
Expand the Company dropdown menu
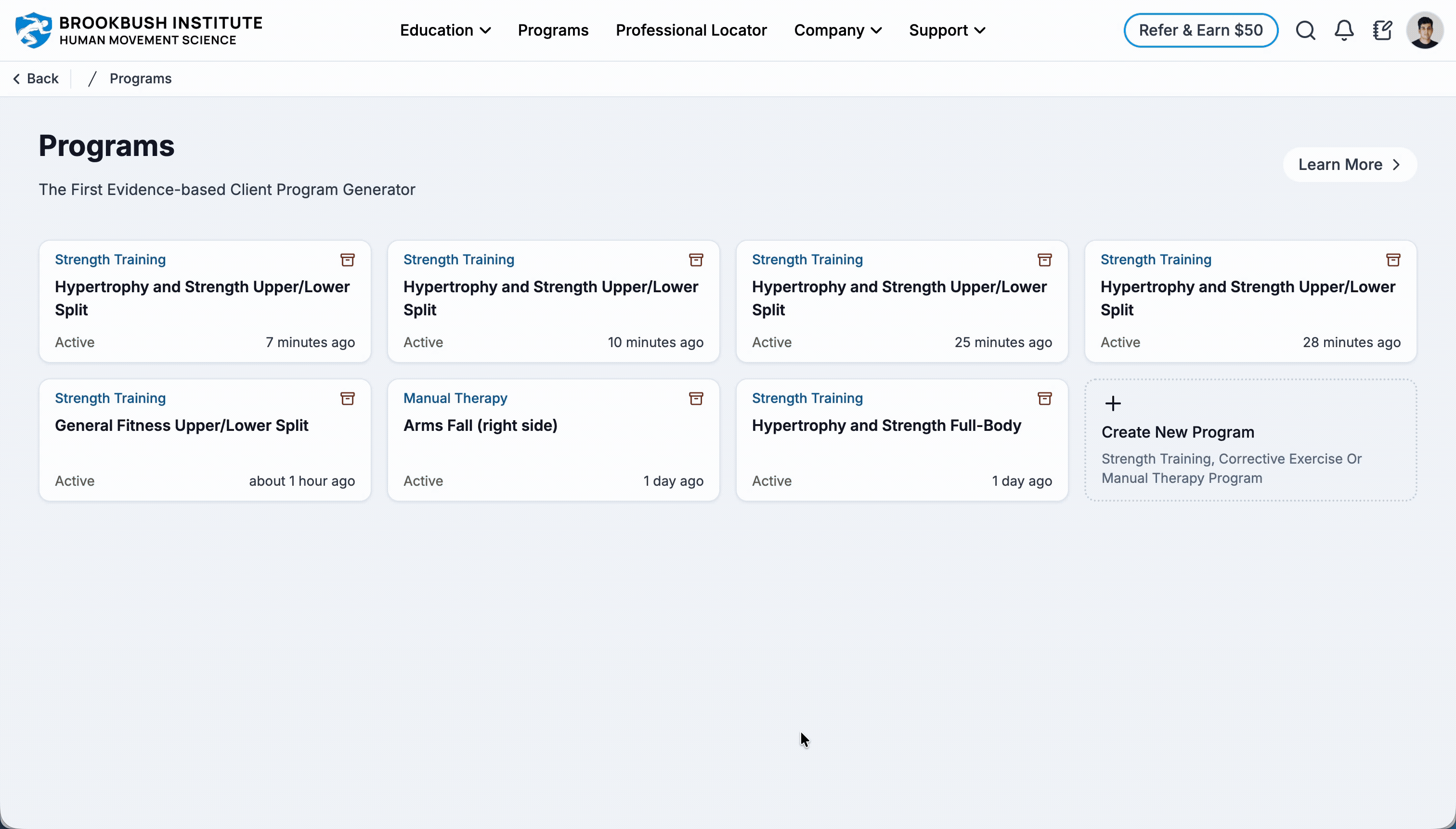tap(837, 30)
